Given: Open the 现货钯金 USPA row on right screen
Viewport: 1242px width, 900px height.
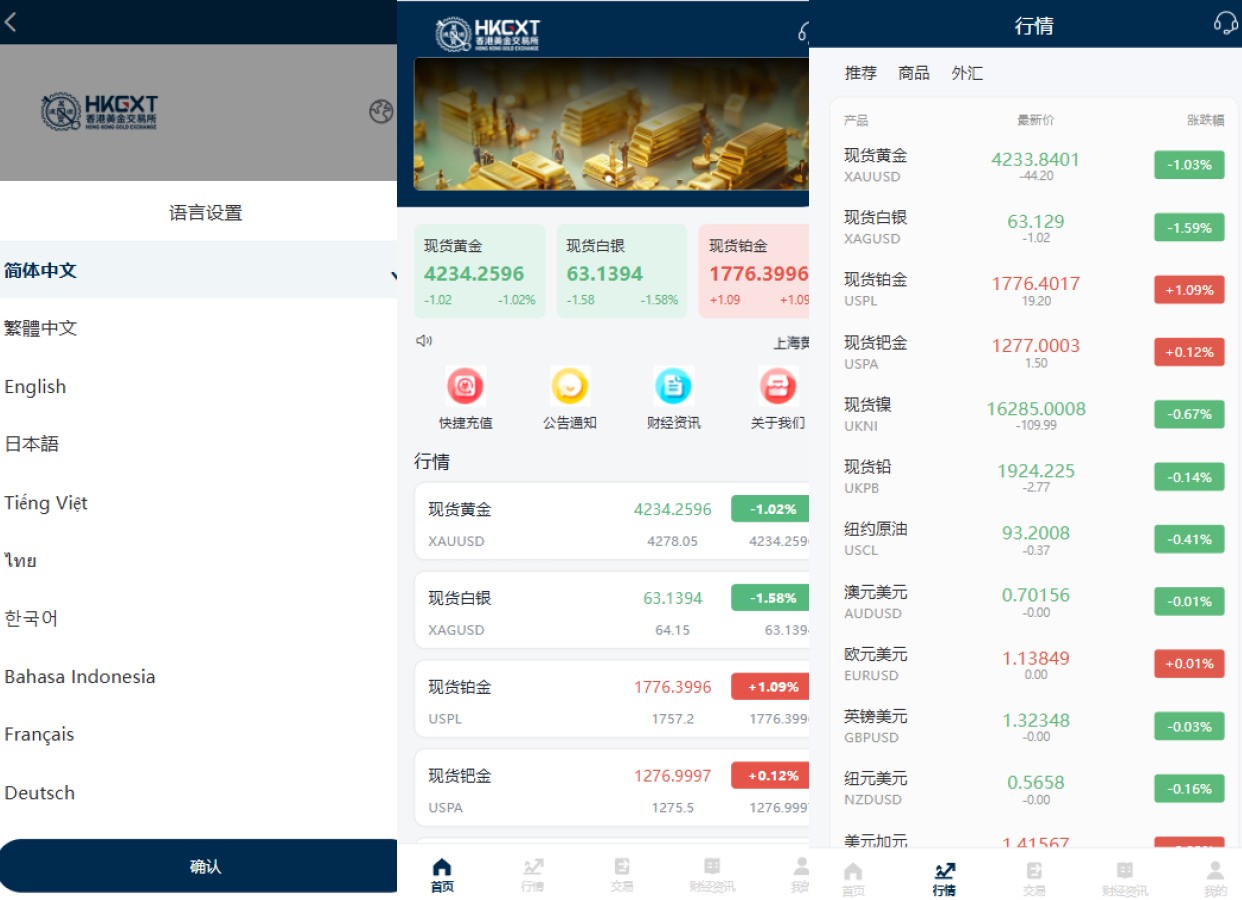Looking at the screenshot, I should point(1034,352).
